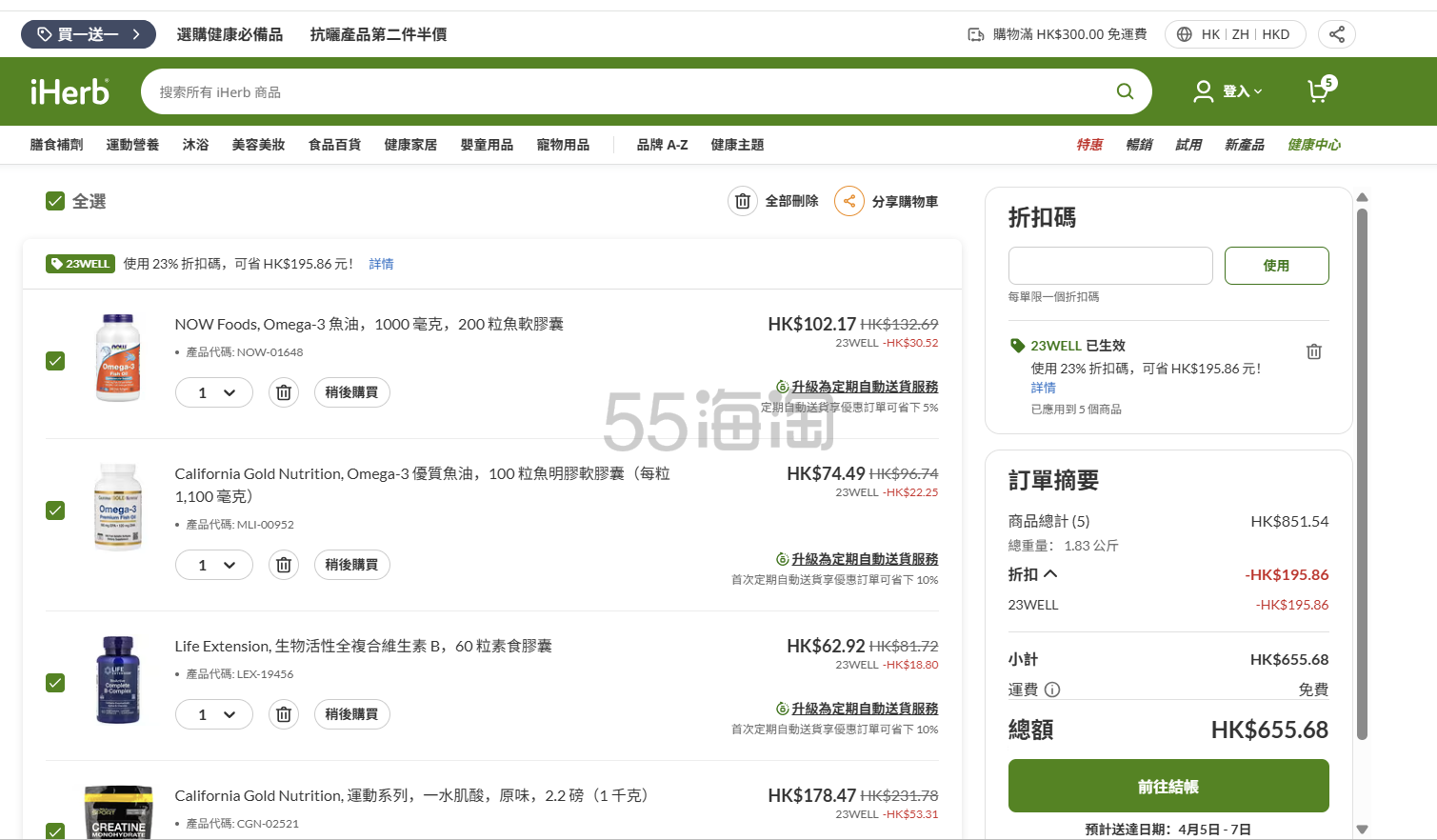This screenshot has height=840, width=1437.
Task: Uncheck the NOW Foods Omega-3 checkbox
Action: pyautogui.click(x=55, y=361)
